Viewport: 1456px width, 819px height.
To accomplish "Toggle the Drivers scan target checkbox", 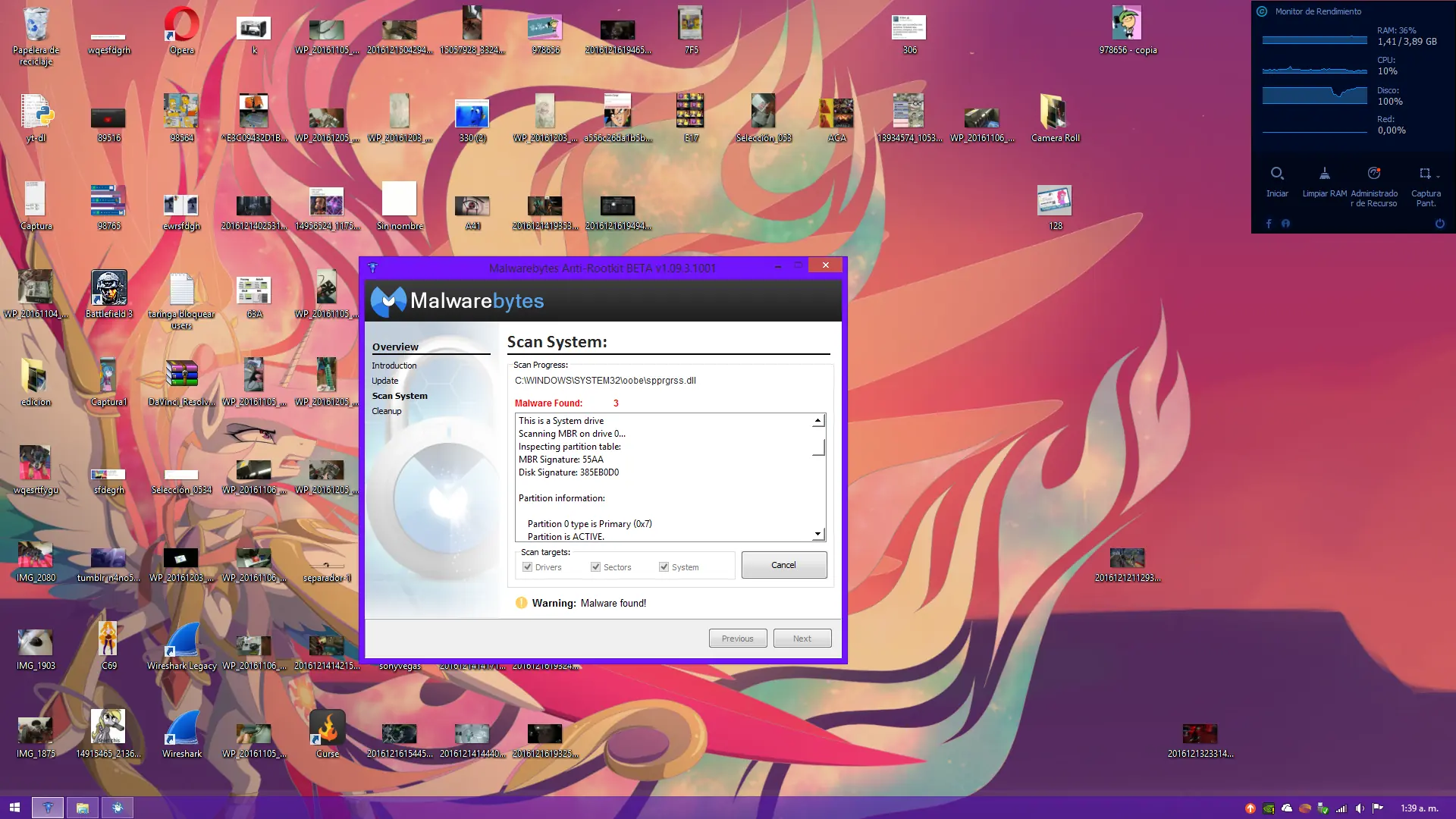I will [527, 567].
